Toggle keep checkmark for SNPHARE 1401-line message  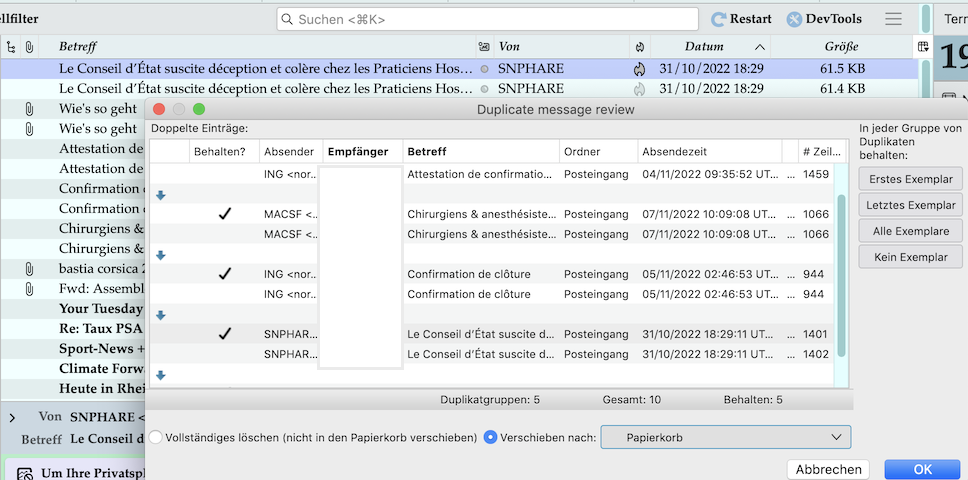225,334
